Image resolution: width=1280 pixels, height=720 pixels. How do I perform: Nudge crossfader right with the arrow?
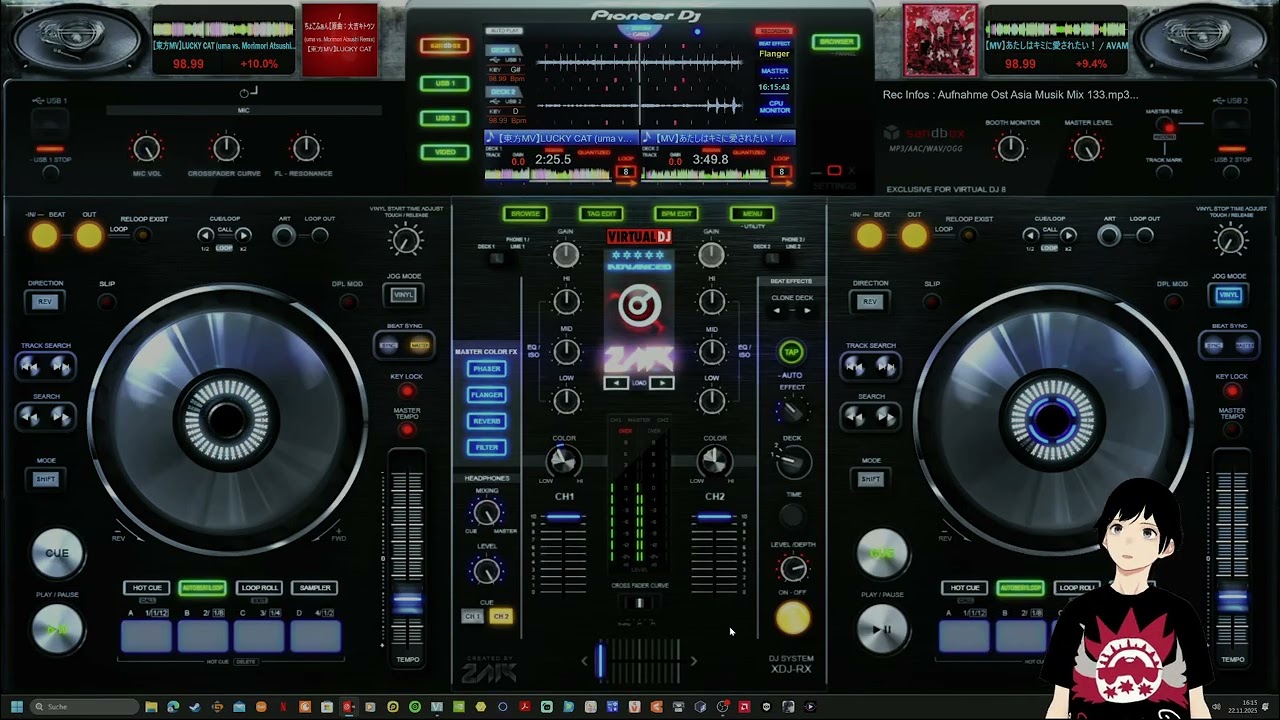tap(693, 660)
